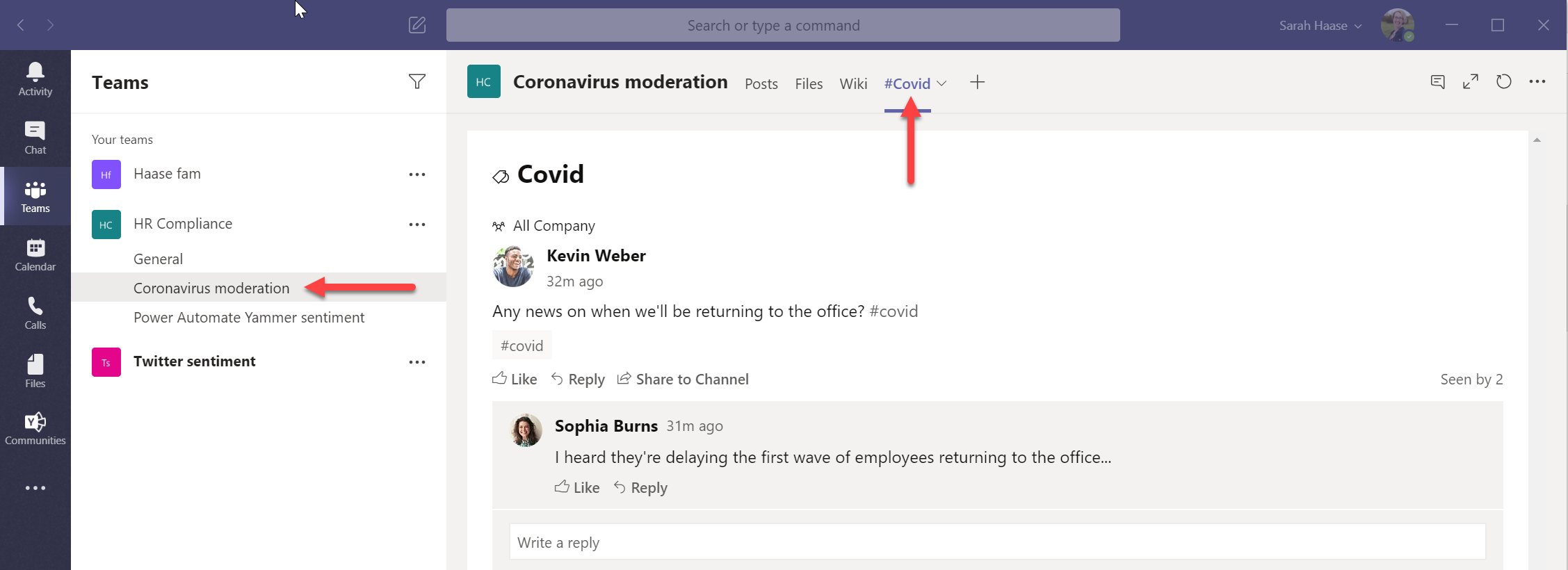Viewport: 1568px width, 570px height.
Task: Open Yammer Communities app
Action: (x=35, y=429)
